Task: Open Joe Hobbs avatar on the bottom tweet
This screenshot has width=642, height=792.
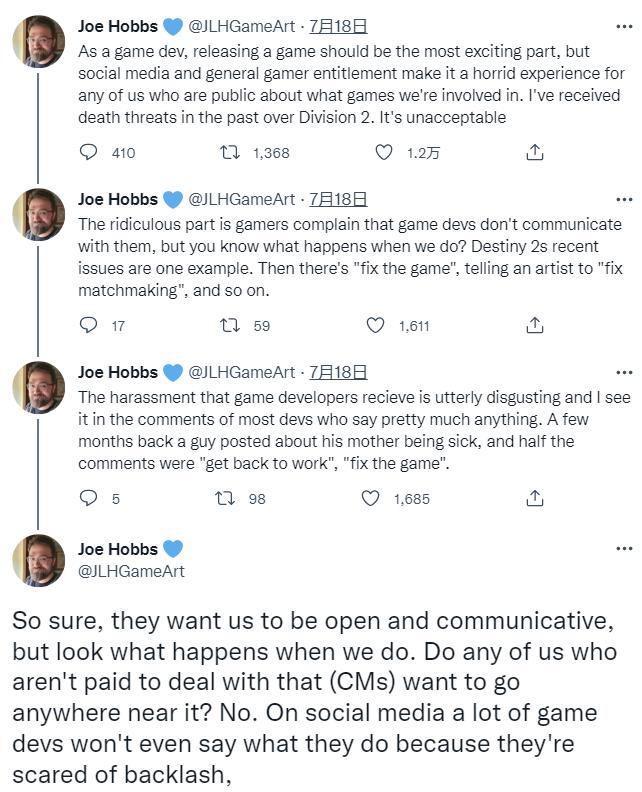Action: pyautogui.click(x=39, y=560)
